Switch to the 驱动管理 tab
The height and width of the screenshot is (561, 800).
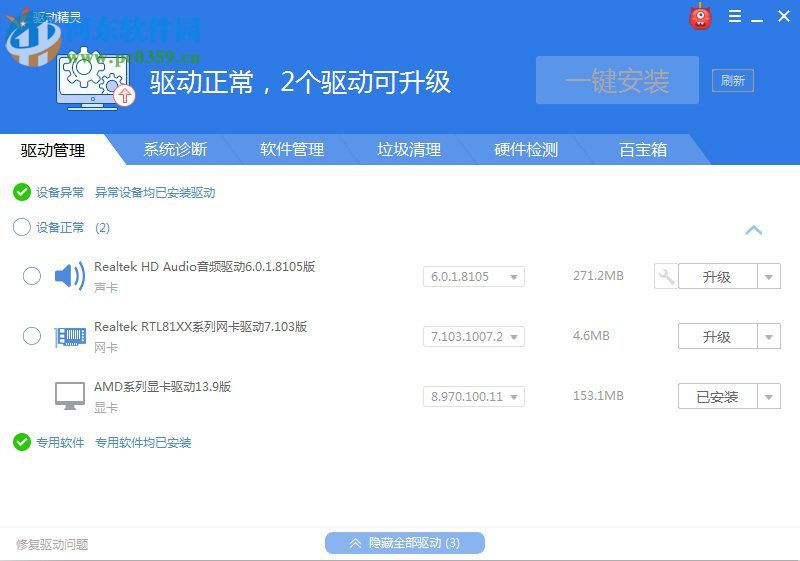point(53,150)
